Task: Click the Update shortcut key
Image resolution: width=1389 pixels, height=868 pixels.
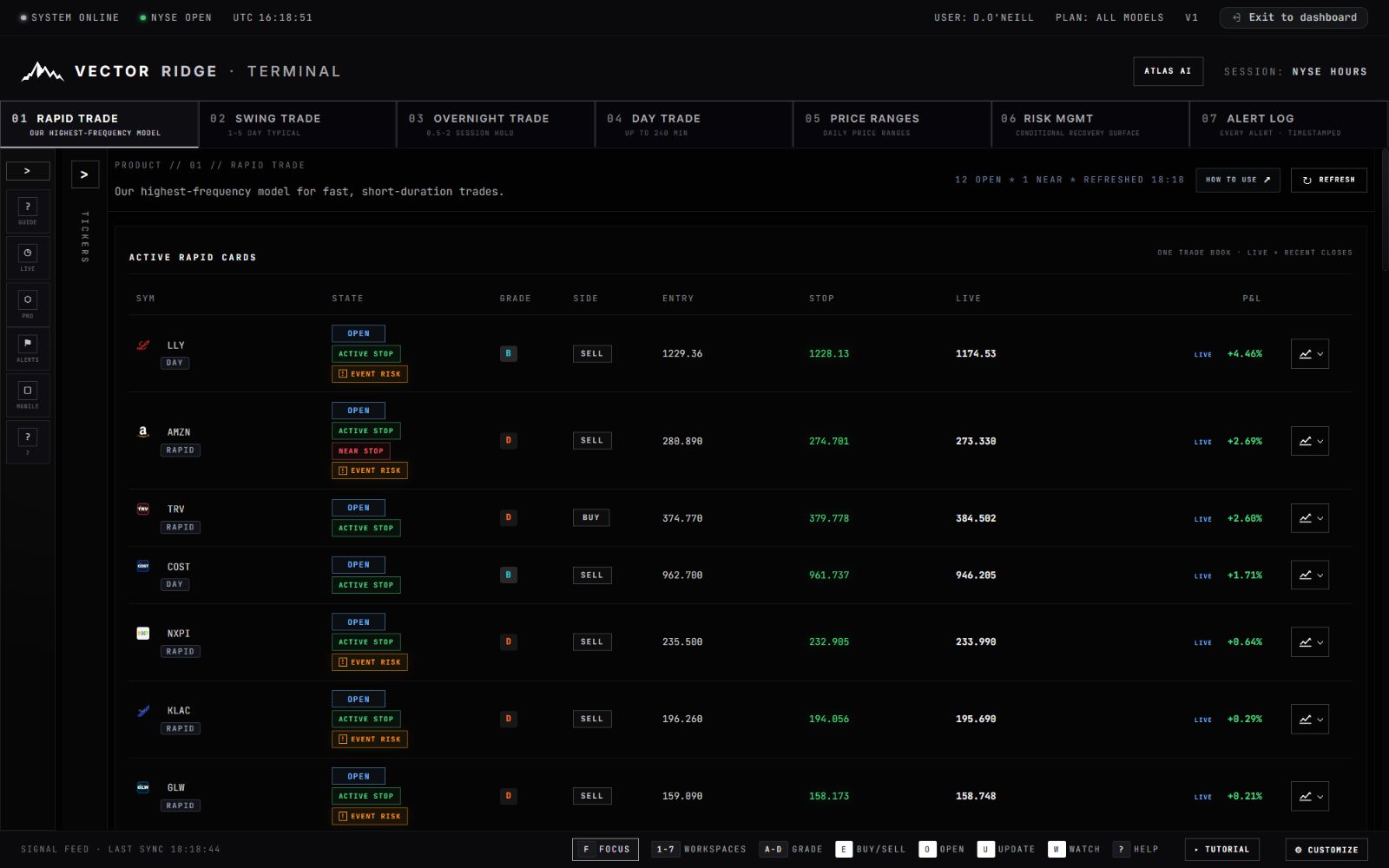Action: [1006, 850]
